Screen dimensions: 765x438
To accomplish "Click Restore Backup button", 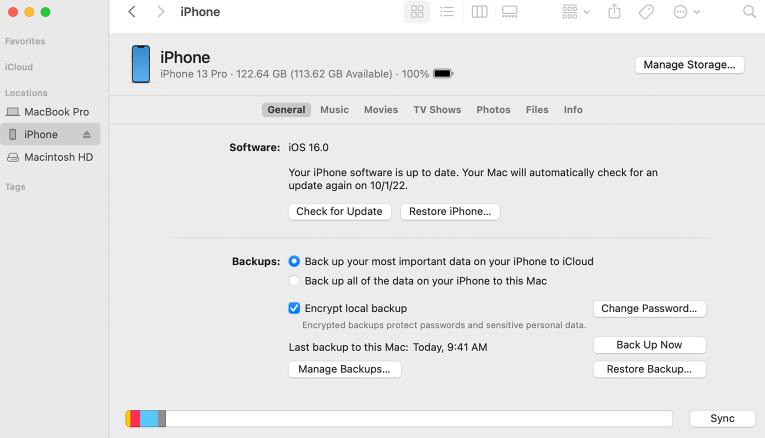I will click(649, 369).
